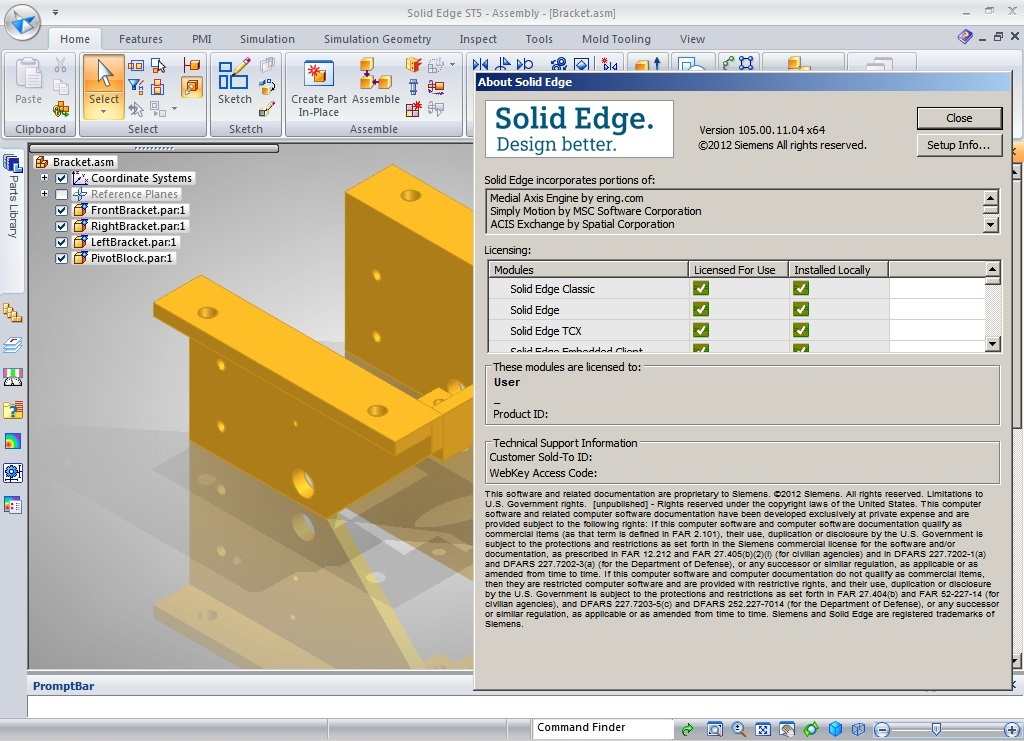1024x741 pixels.
Task: Click the simulation color map side icon
Action: click(x=12, y=441)
